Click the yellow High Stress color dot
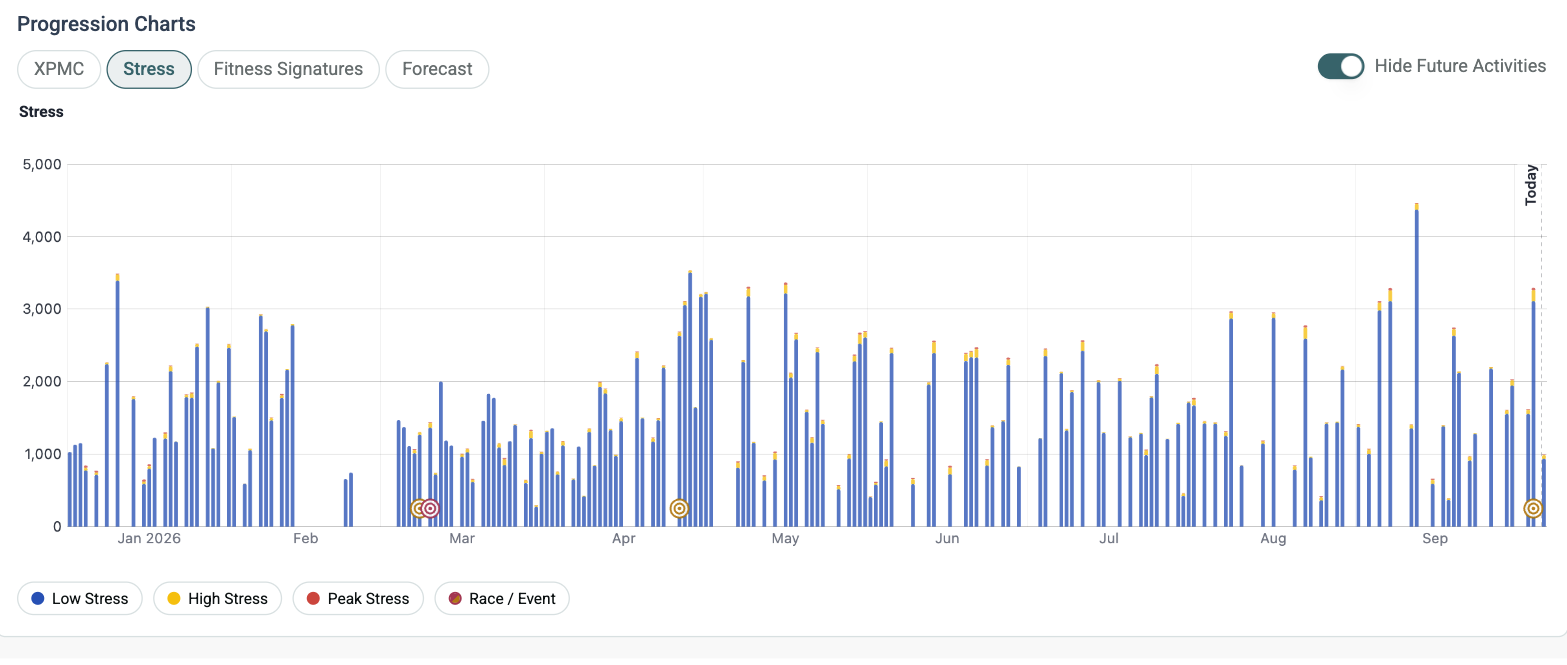The height and width of the screenshot is (665, 1567). click(x=174, y=598)
